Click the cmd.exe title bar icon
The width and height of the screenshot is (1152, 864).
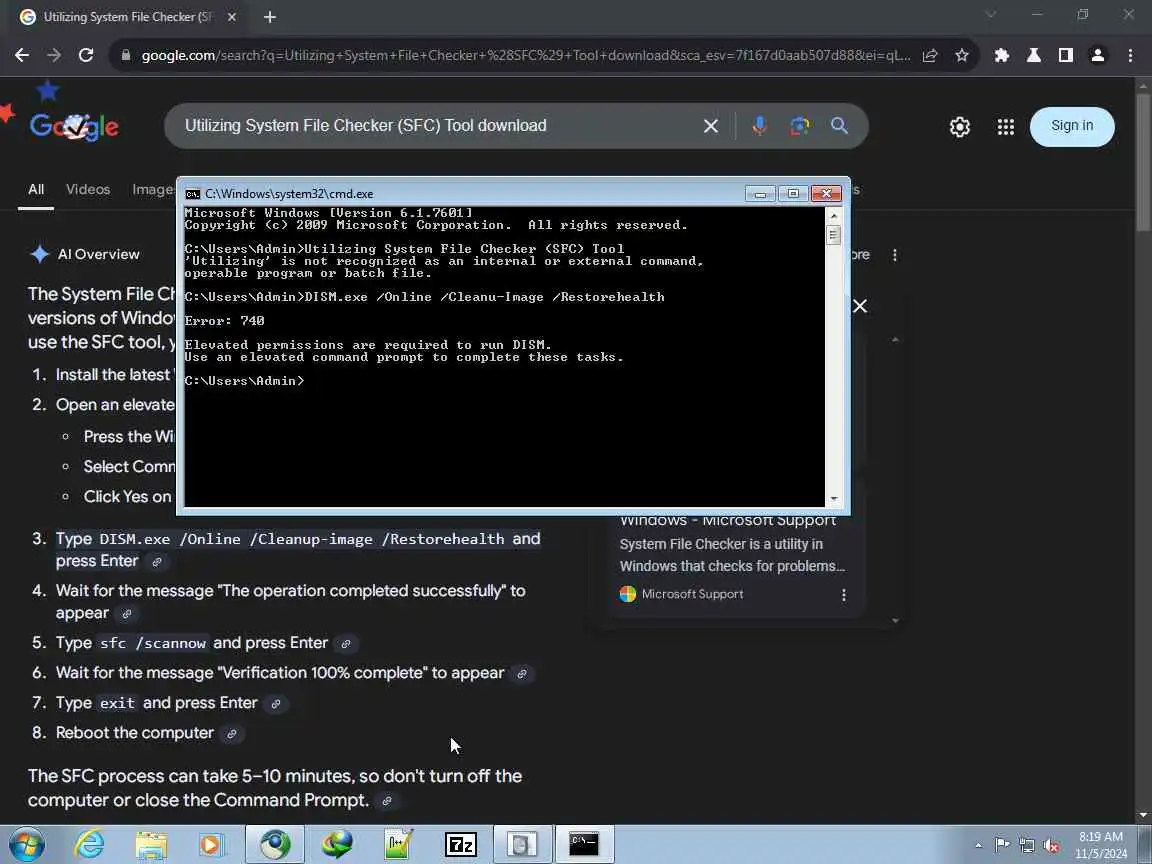point(192,194)
